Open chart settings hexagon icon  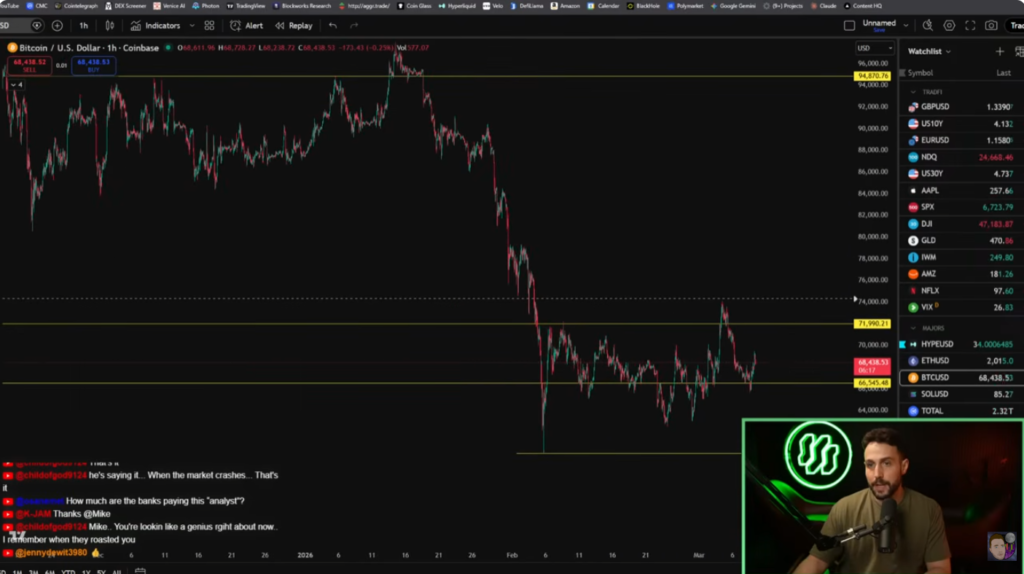click(949, 25)
